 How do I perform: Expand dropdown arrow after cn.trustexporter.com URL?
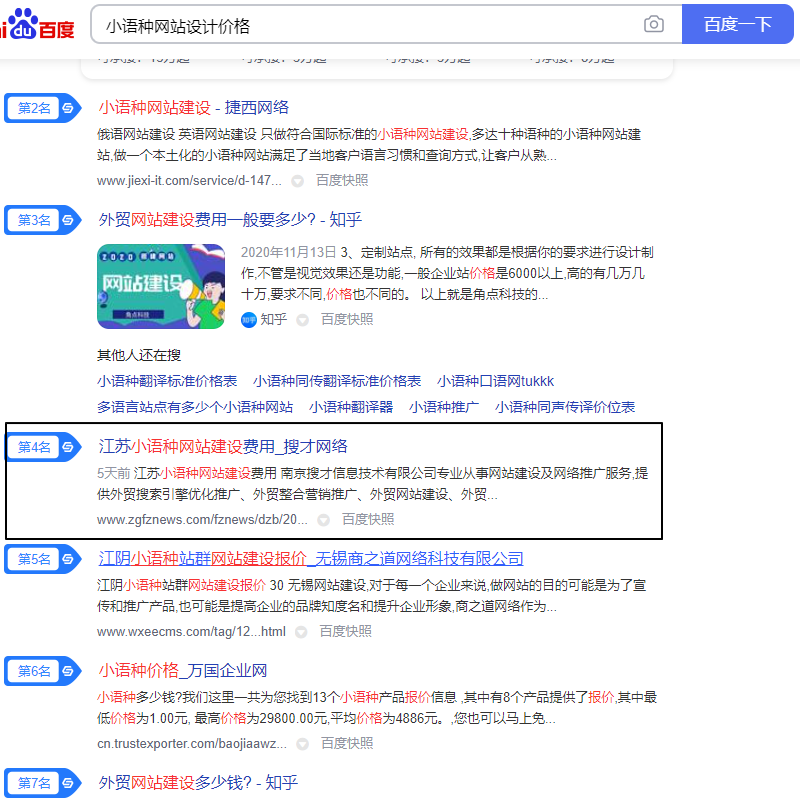(303, 744)
